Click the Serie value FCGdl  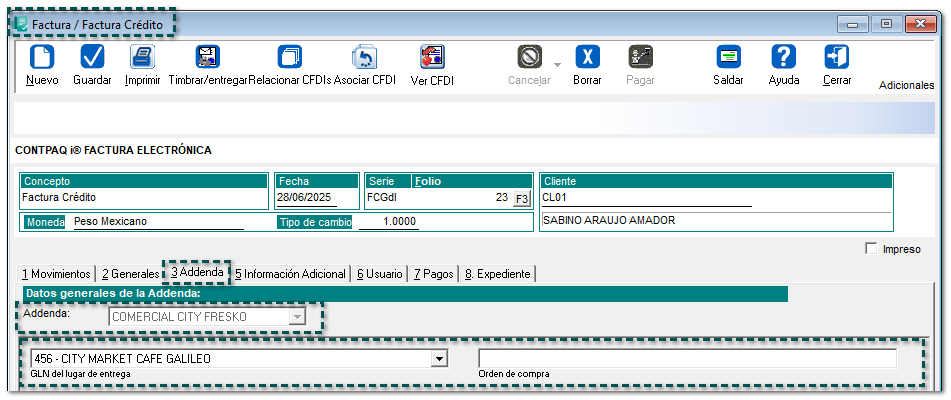[x=382, y=198]
